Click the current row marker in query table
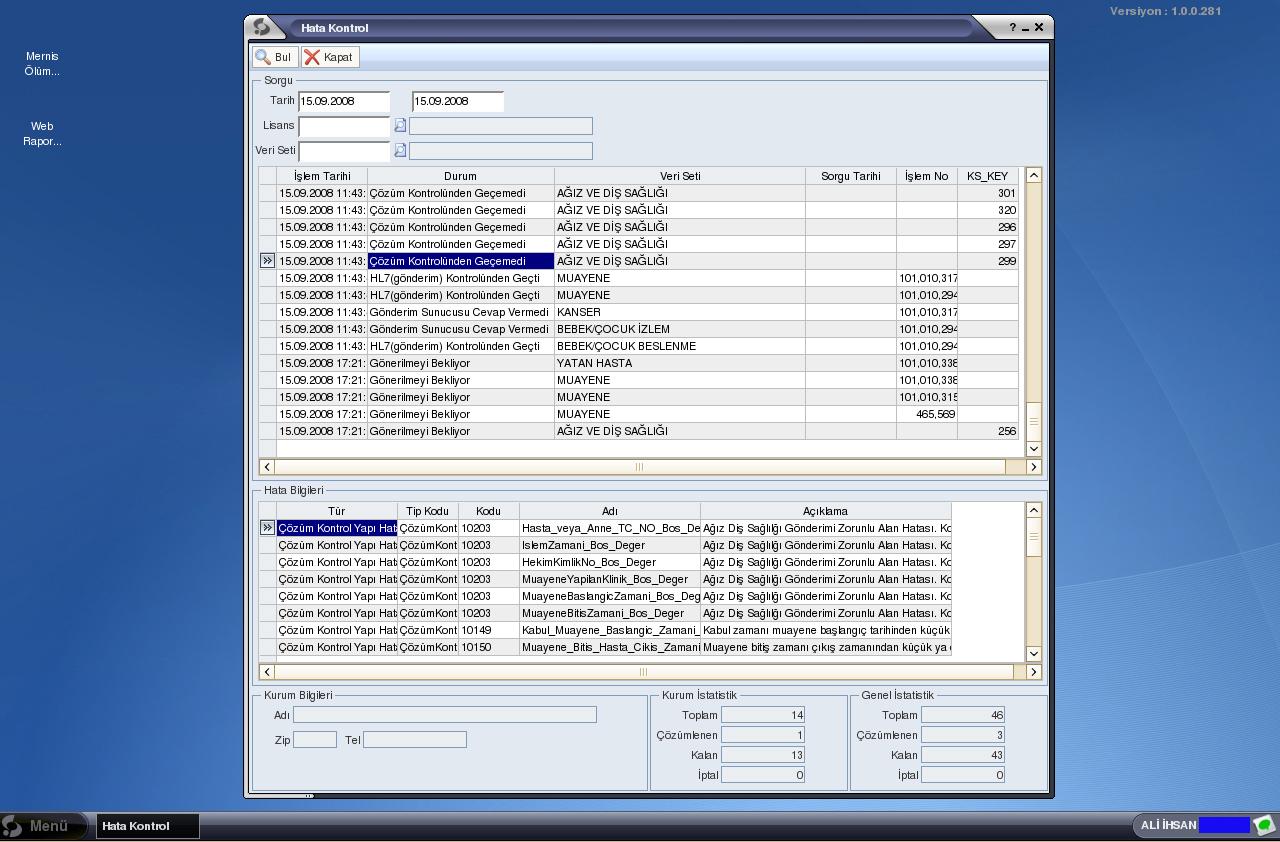Viewport: 1280px width, 842px height. tap(267, 261)
